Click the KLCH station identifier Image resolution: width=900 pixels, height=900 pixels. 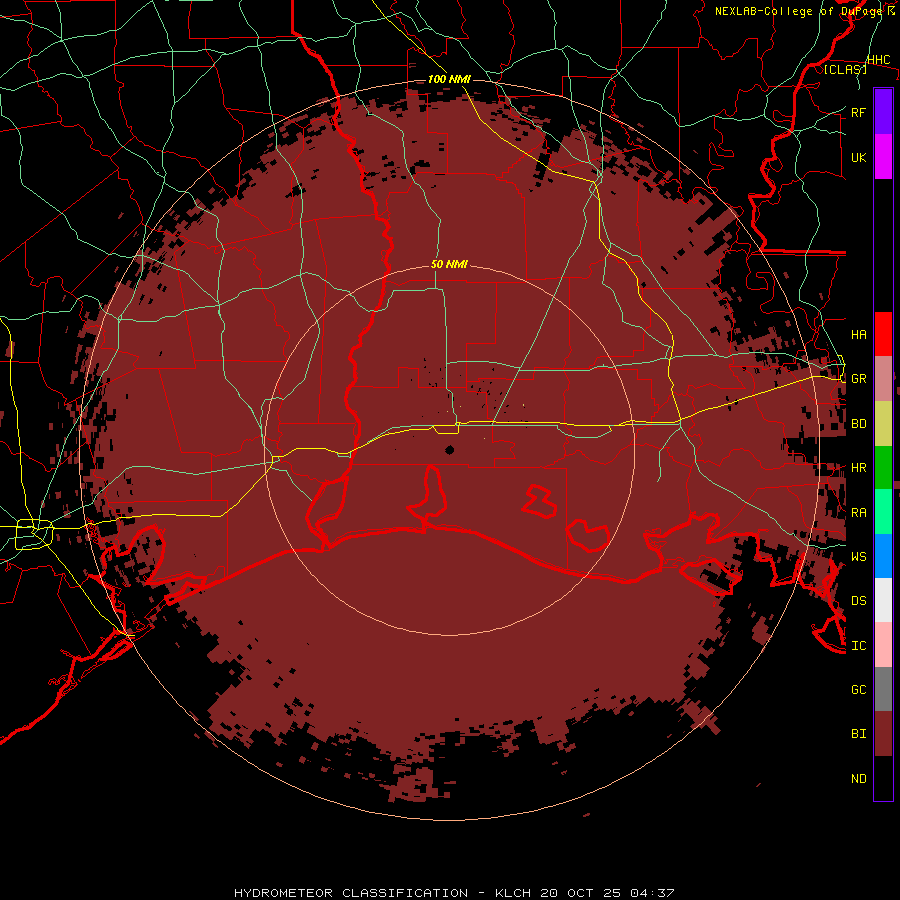(513, 893)
